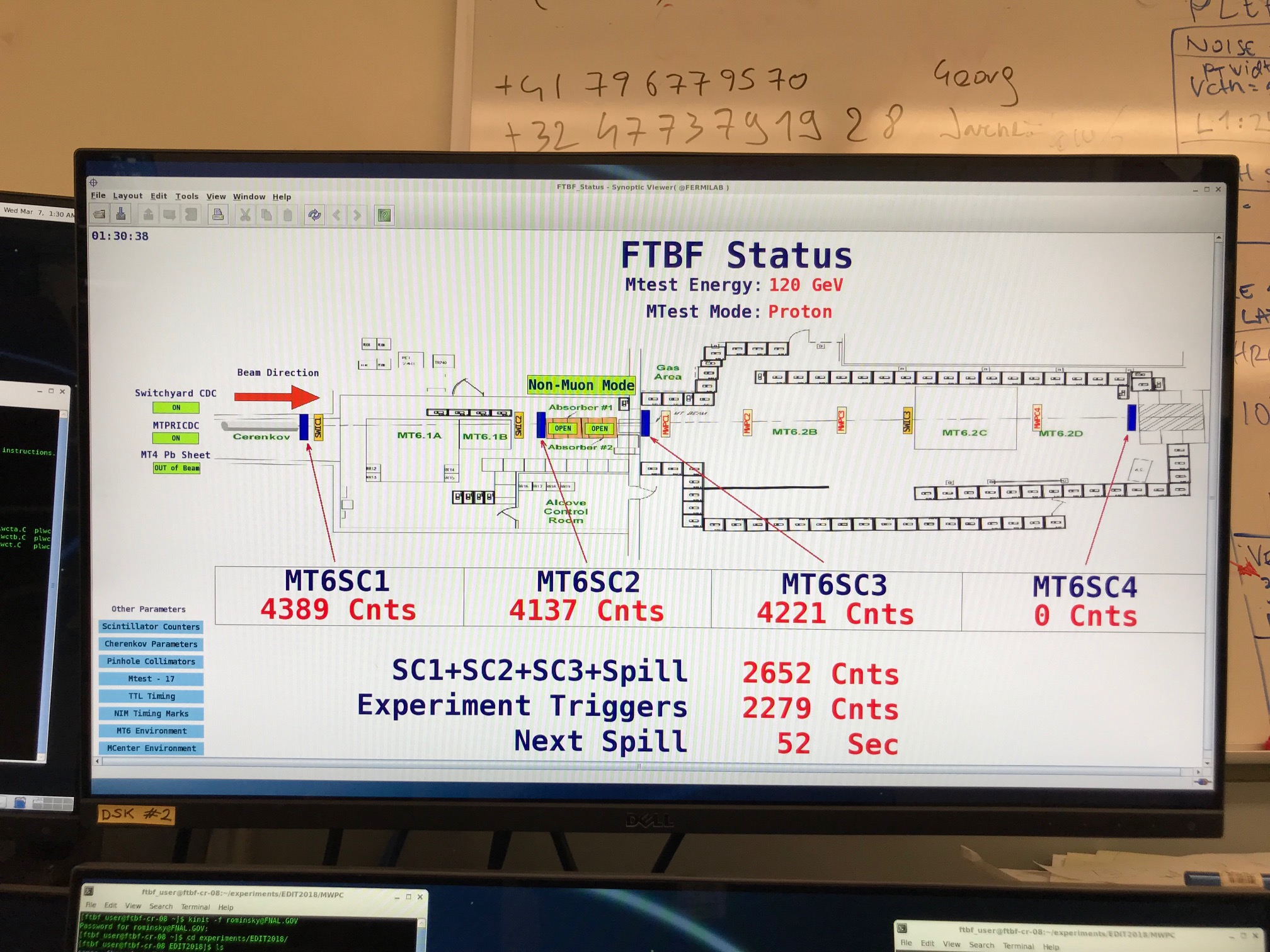The height and width of the screenshot is (952, 1270).
Task: Click the MT6SC4 0 Cnts value
Action: pyautogui.click(x=1085, y=616)
